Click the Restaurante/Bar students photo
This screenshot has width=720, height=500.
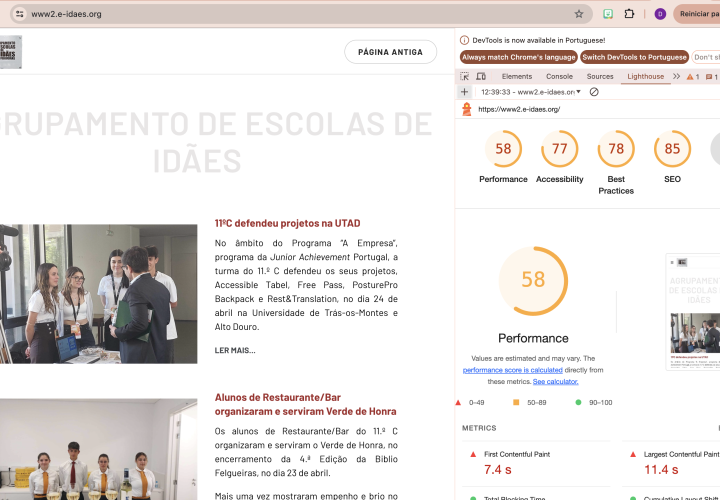click(x=99, y=449)
